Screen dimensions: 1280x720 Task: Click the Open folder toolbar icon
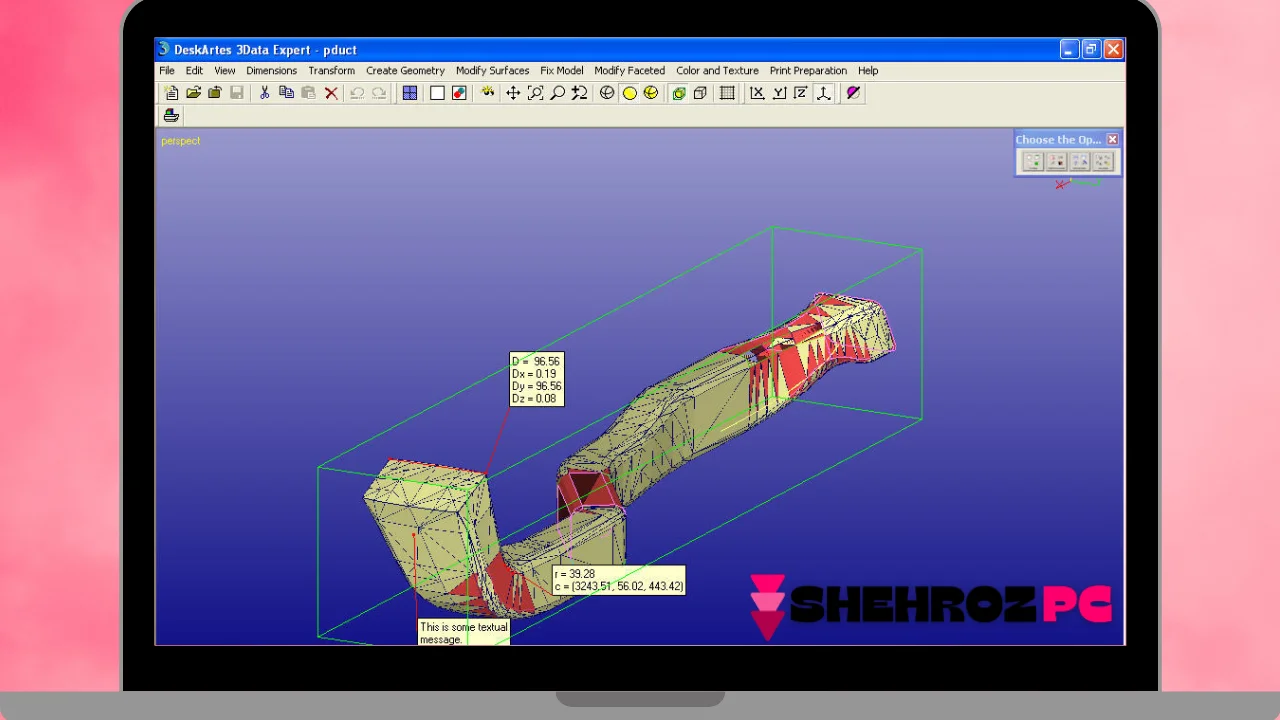pos(193,93)
